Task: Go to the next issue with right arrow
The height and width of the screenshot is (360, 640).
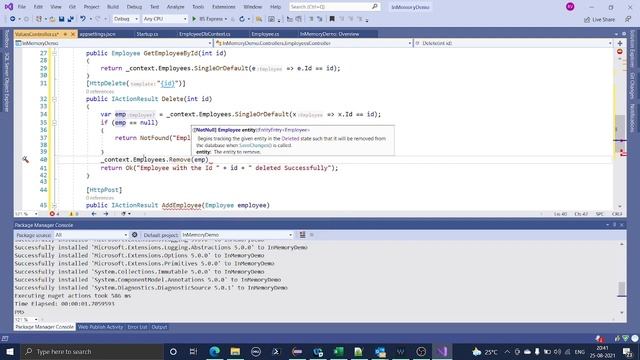Action: click(x=106, y=214)
